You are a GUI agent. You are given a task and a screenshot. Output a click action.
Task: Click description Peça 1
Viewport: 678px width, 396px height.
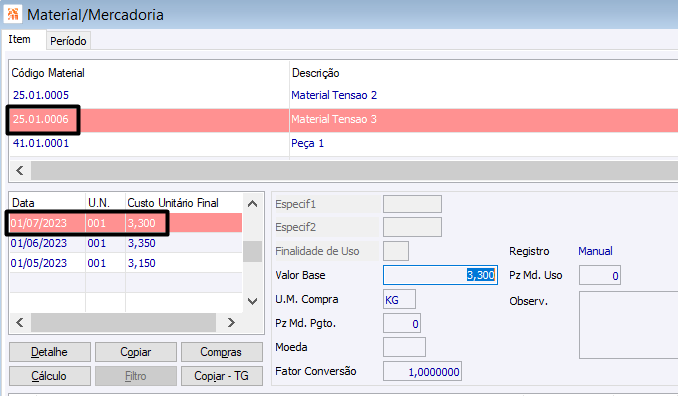(307, 143)
